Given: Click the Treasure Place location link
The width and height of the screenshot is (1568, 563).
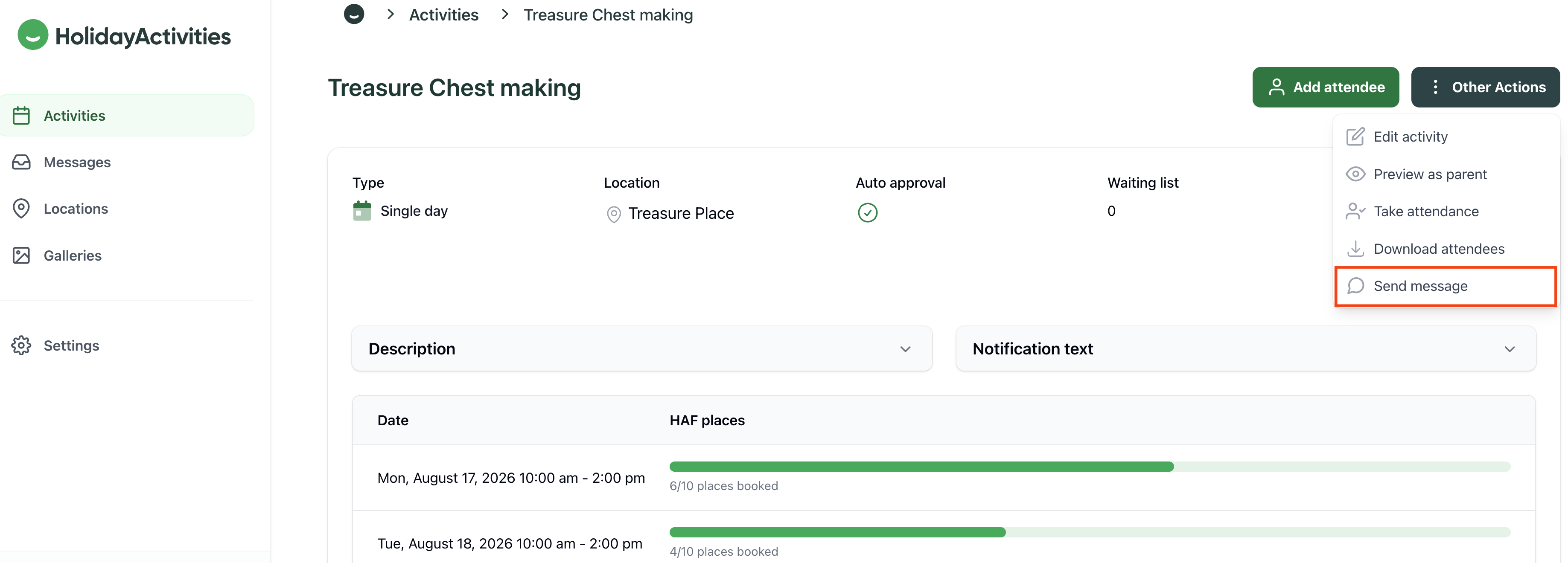Looking at the screenshot, I should (681, 213).
